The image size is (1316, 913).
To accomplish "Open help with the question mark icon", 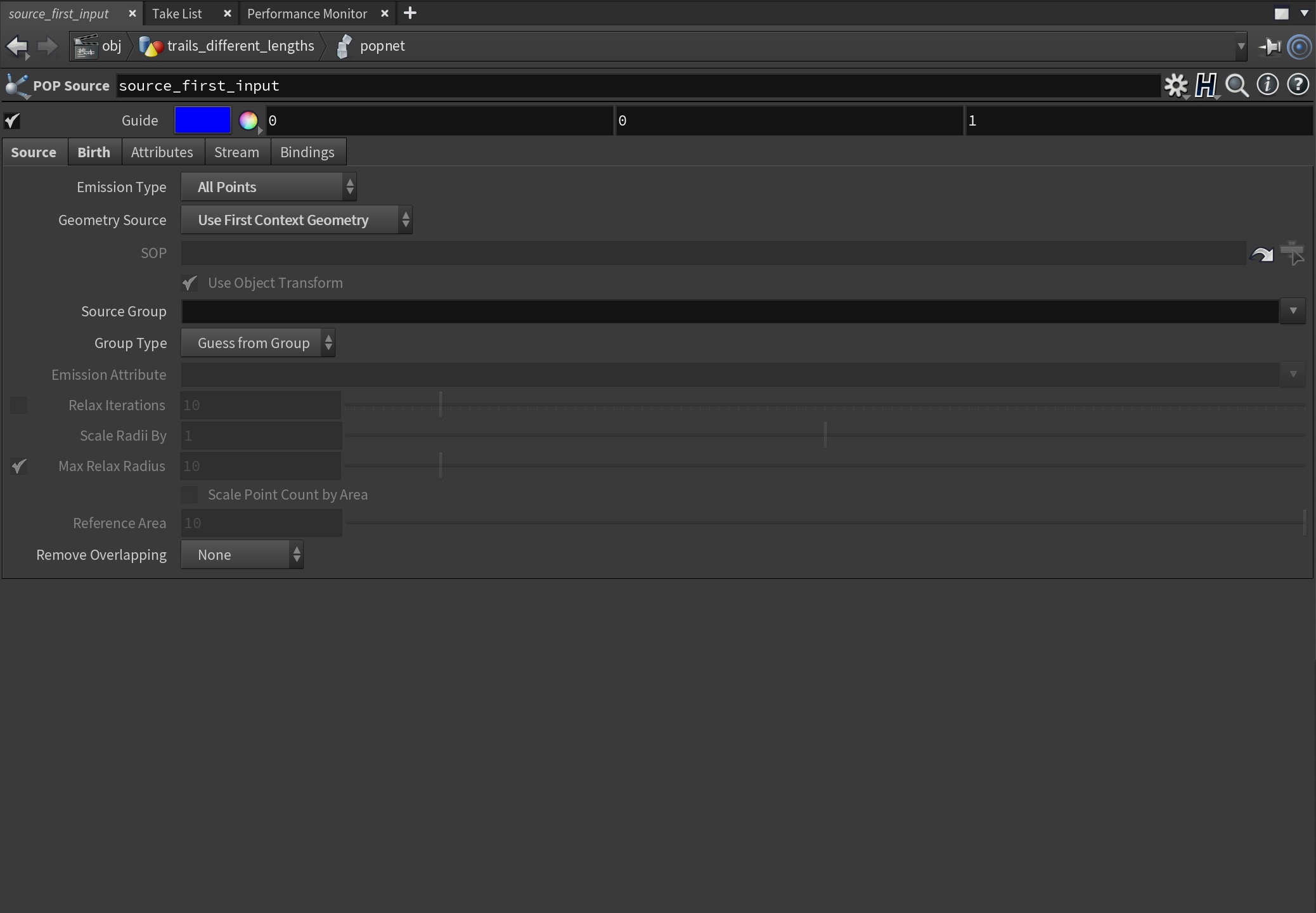I will click(x=1298, y=85).
